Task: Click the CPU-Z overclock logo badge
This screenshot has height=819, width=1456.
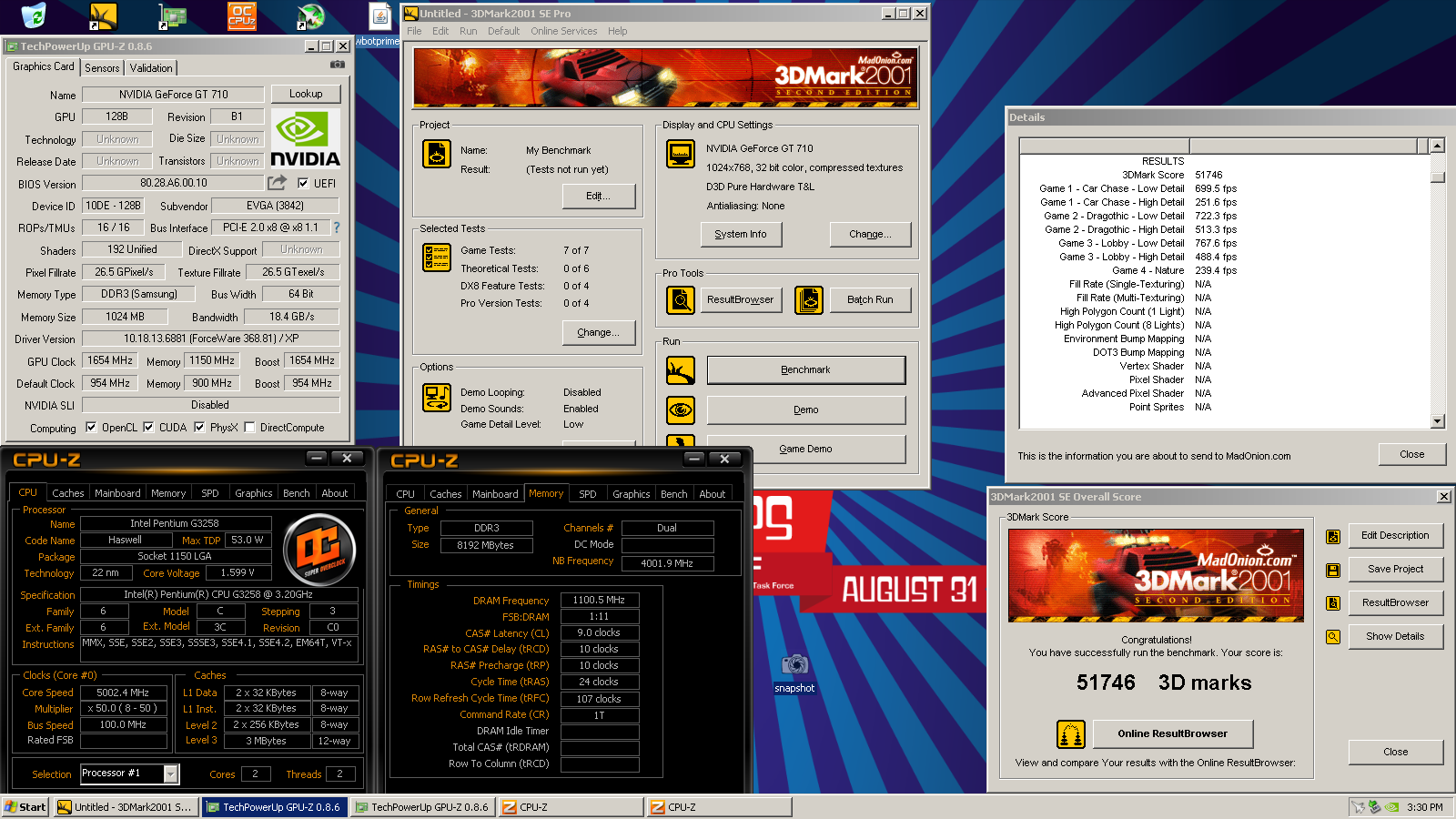Action: pyautogui.click(x=319, y=550)
